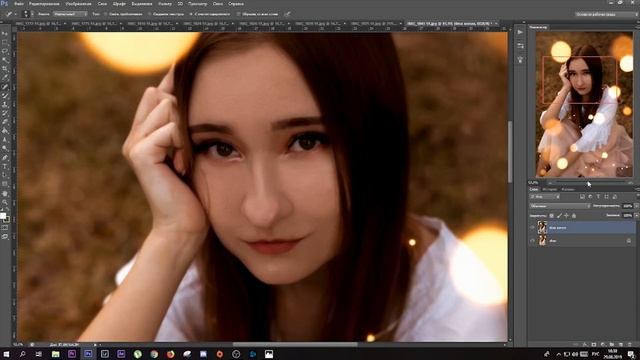Switch to the История tab

tap(550, 189)
